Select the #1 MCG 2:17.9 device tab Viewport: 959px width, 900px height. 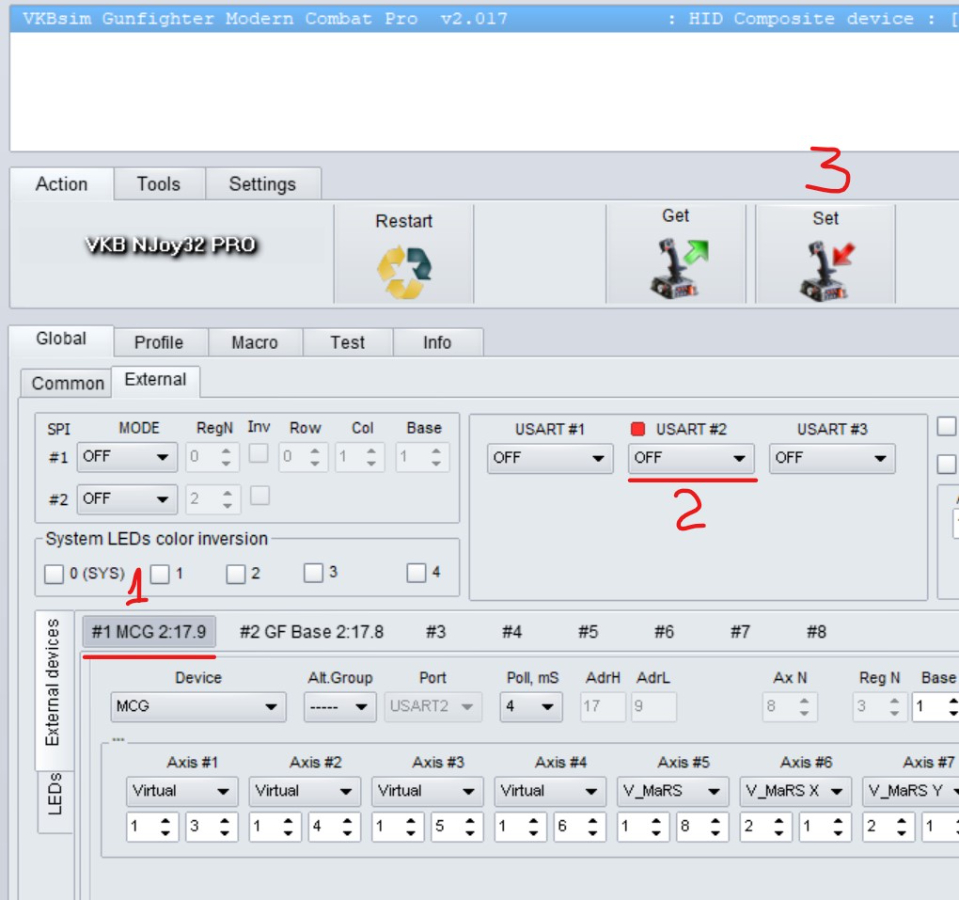pos(148,632)
